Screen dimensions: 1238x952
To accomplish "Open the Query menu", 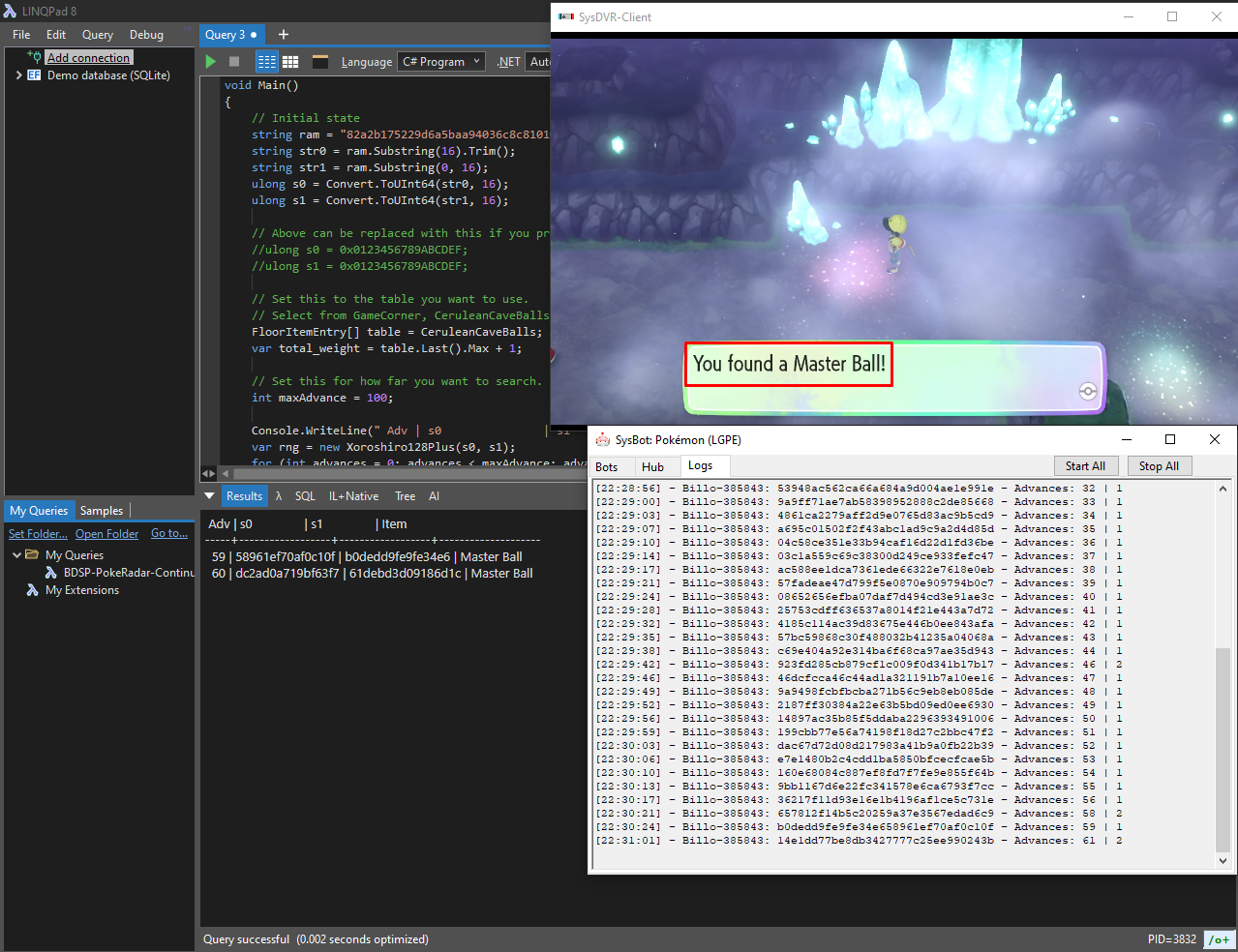I will [x=98, y=34].
